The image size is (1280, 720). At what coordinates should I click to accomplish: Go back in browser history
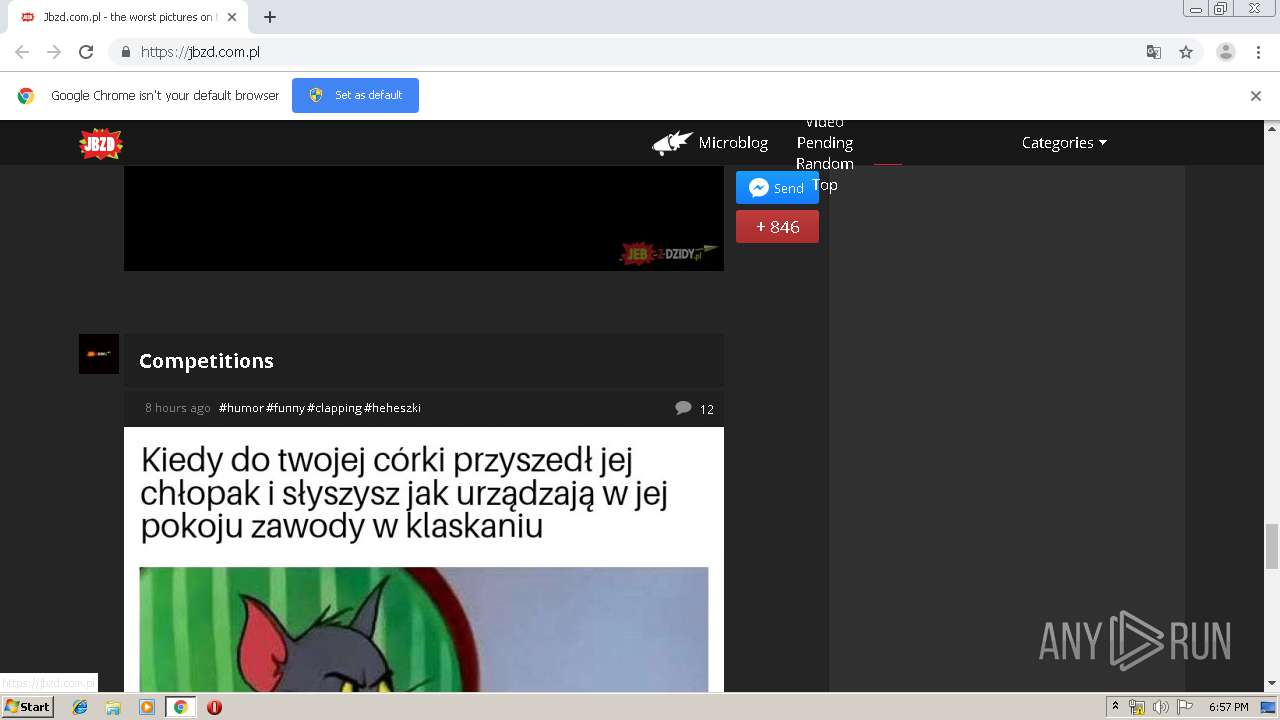point(22,52)
